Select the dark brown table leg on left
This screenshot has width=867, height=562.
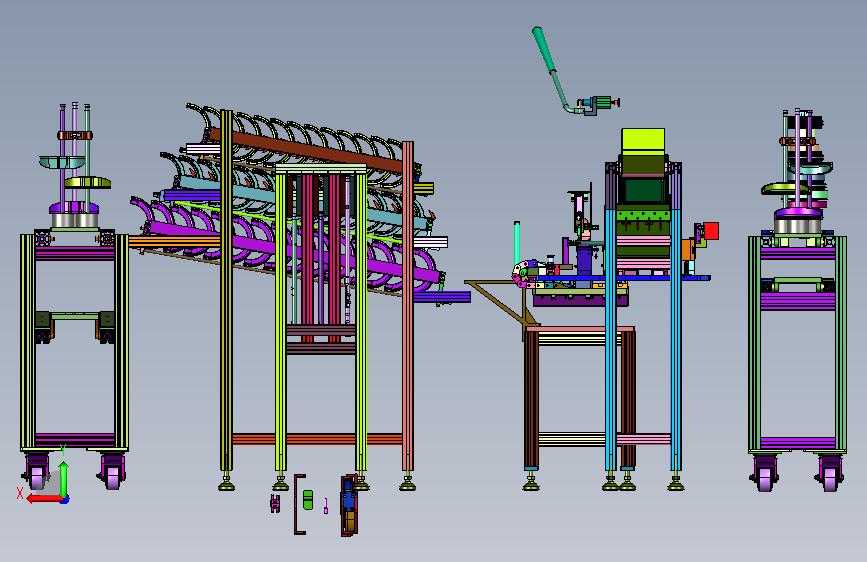click(531, 399)
